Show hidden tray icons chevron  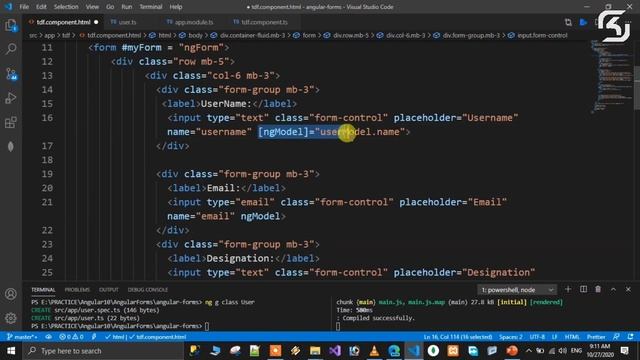point(529,351)
